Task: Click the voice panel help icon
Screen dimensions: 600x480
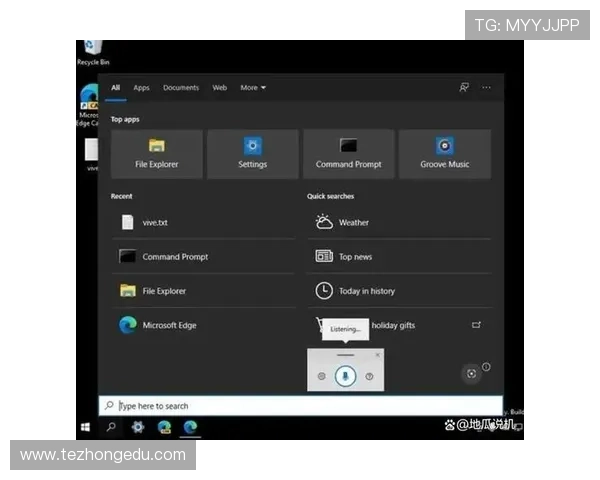Action: click(x=369, y=376)
